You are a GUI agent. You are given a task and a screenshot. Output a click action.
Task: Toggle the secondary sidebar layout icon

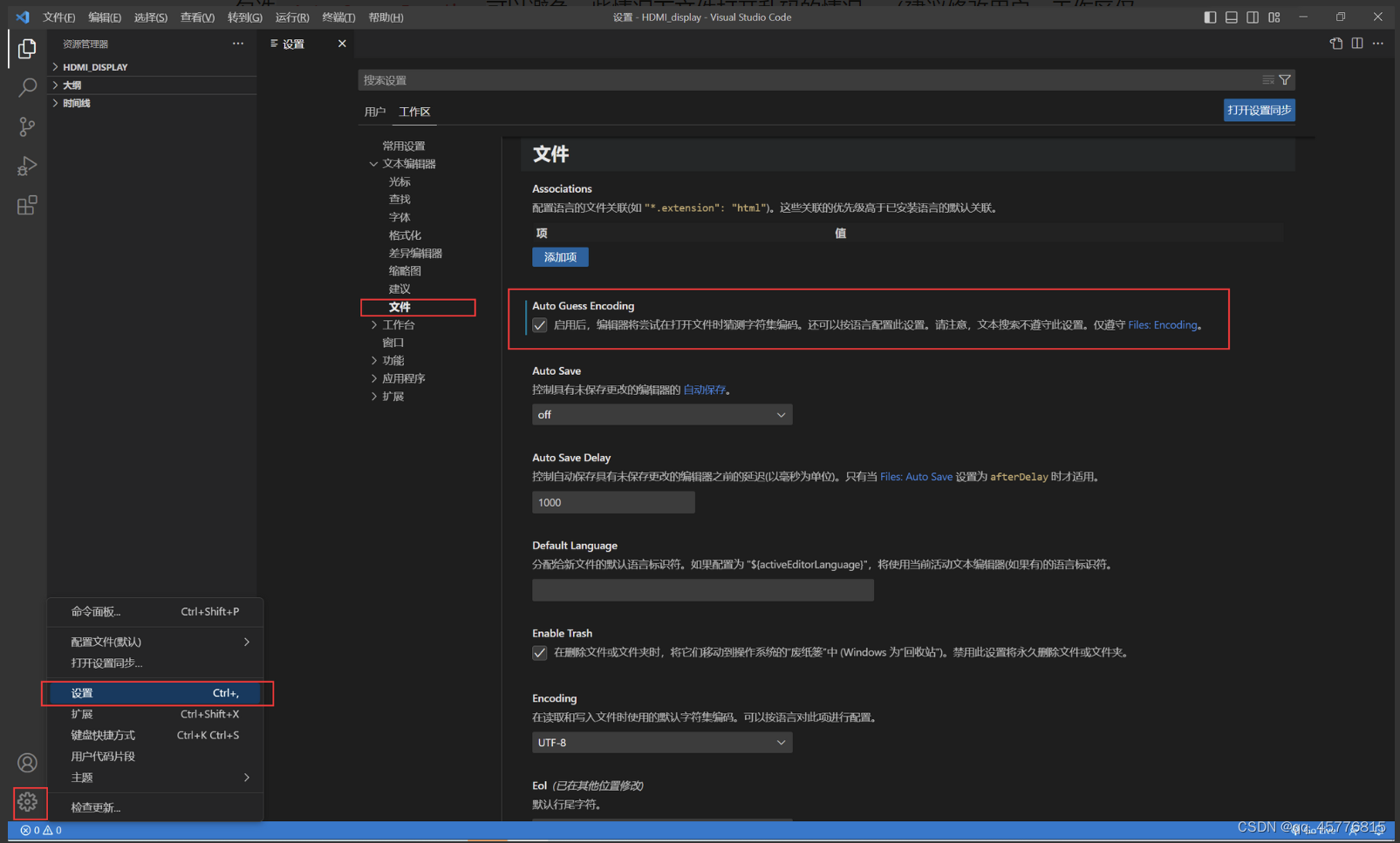1253,17
